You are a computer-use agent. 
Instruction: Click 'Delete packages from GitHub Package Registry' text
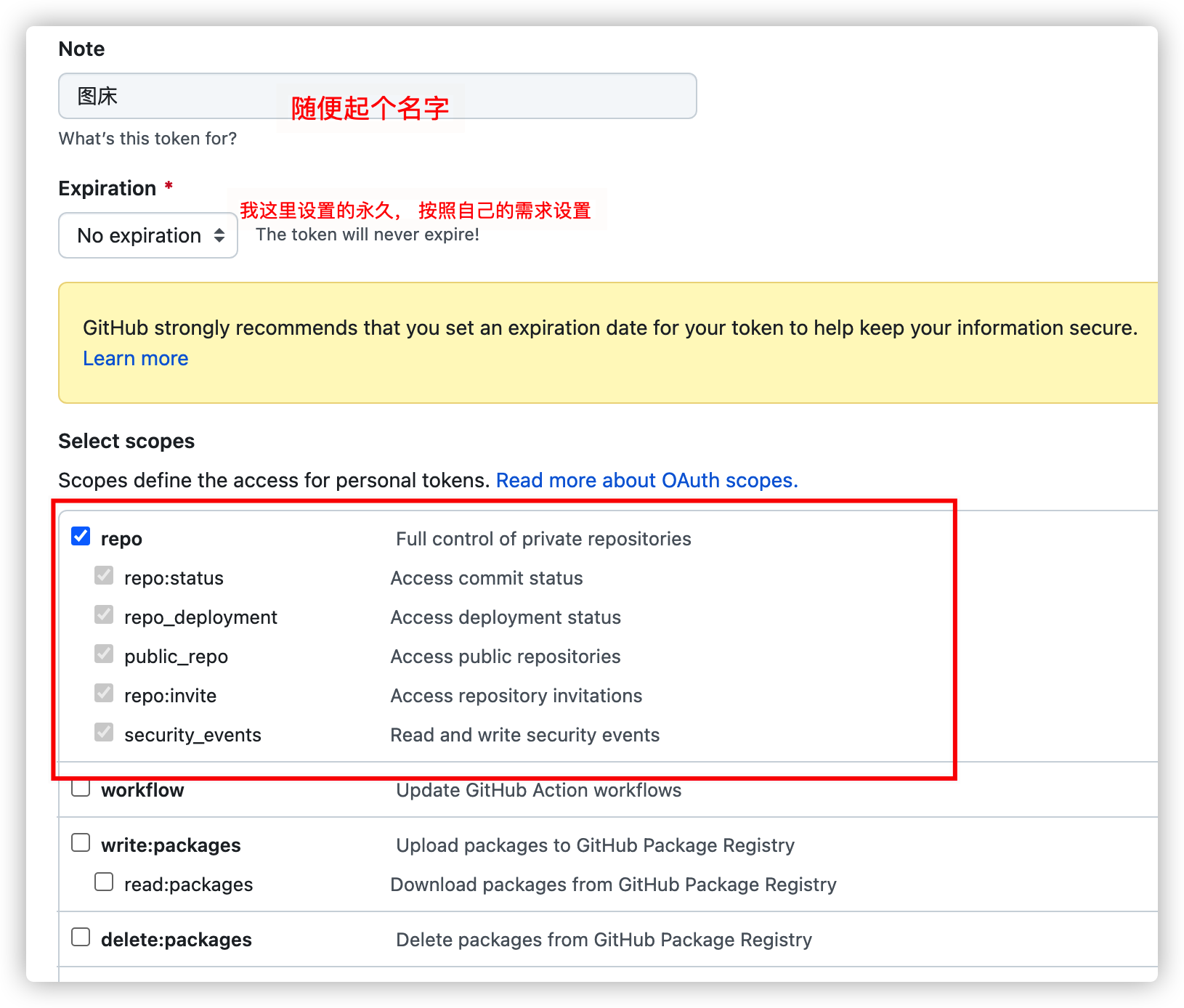coord(604,940)
